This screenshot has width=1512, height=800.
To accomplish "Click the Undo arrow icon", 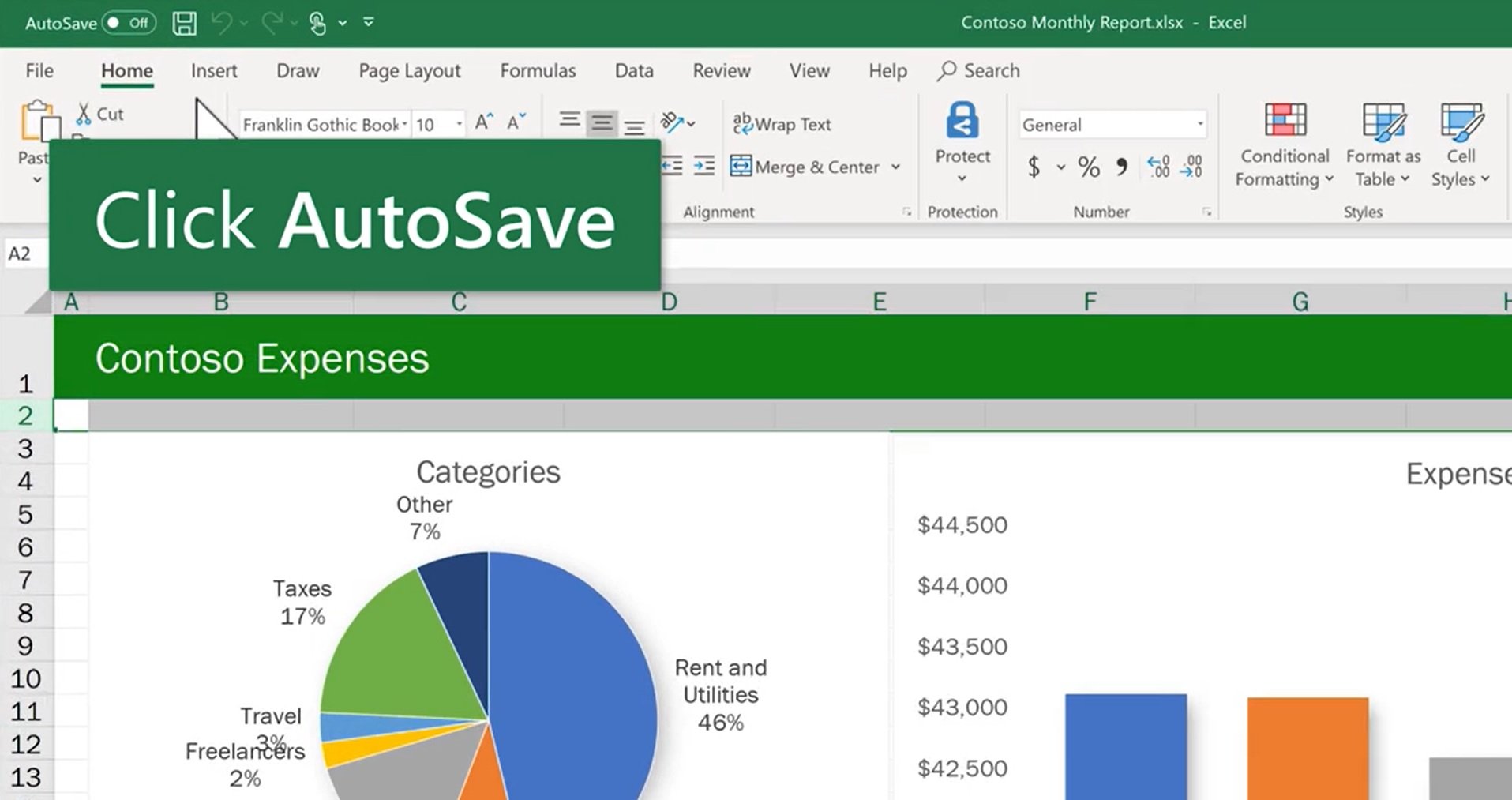I will [x=222, y=23].
